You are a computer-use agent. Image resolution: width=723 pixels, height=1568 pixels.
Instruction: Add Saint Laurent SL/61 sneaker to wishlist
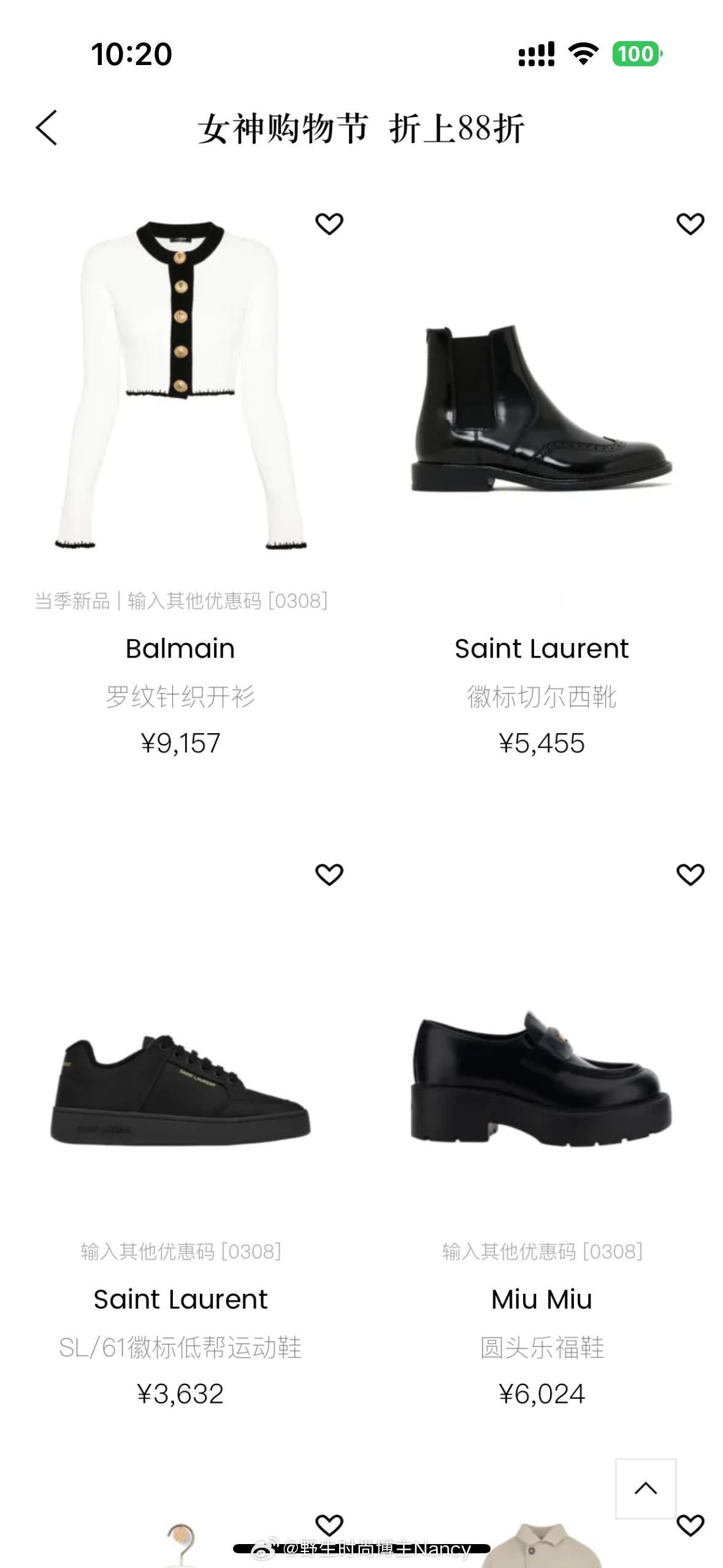[329, 874]
